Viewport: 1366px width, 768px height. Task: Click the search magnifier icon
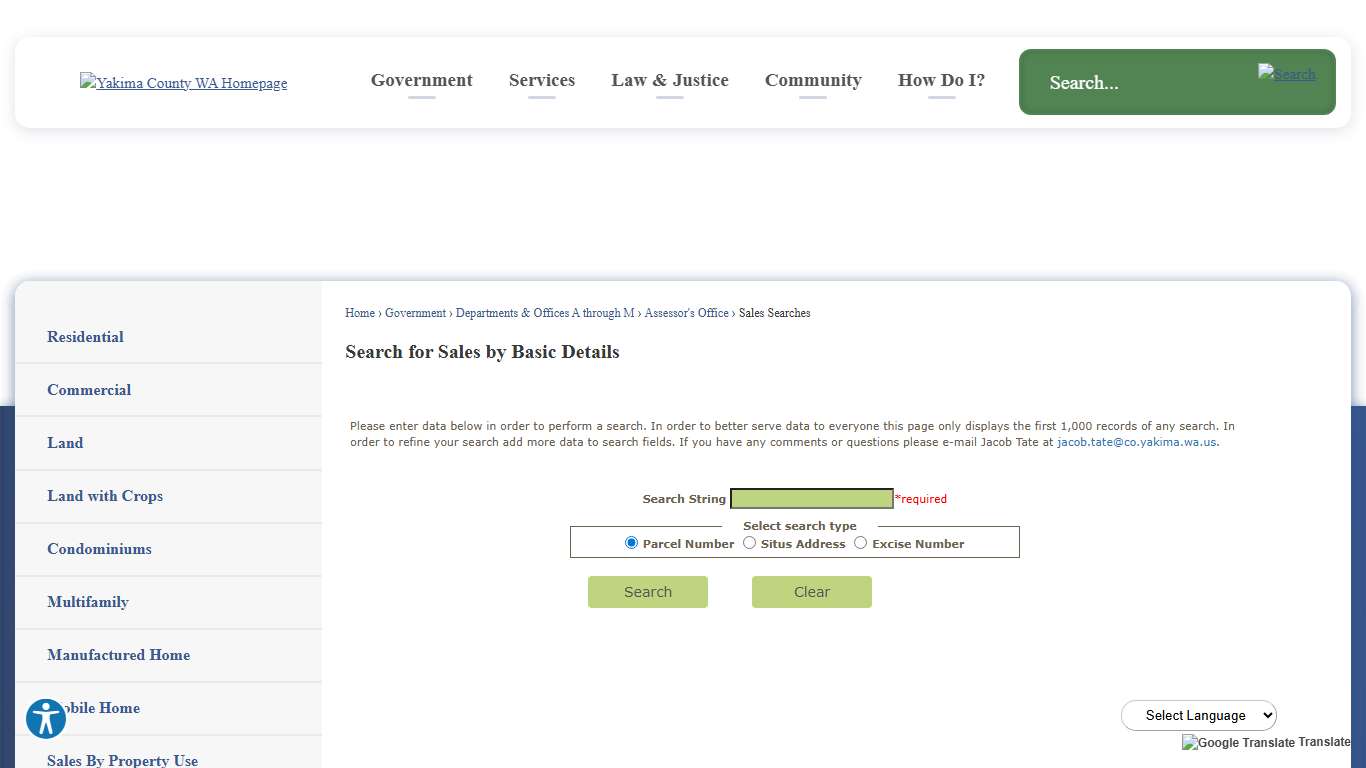tap(1287, 74)
